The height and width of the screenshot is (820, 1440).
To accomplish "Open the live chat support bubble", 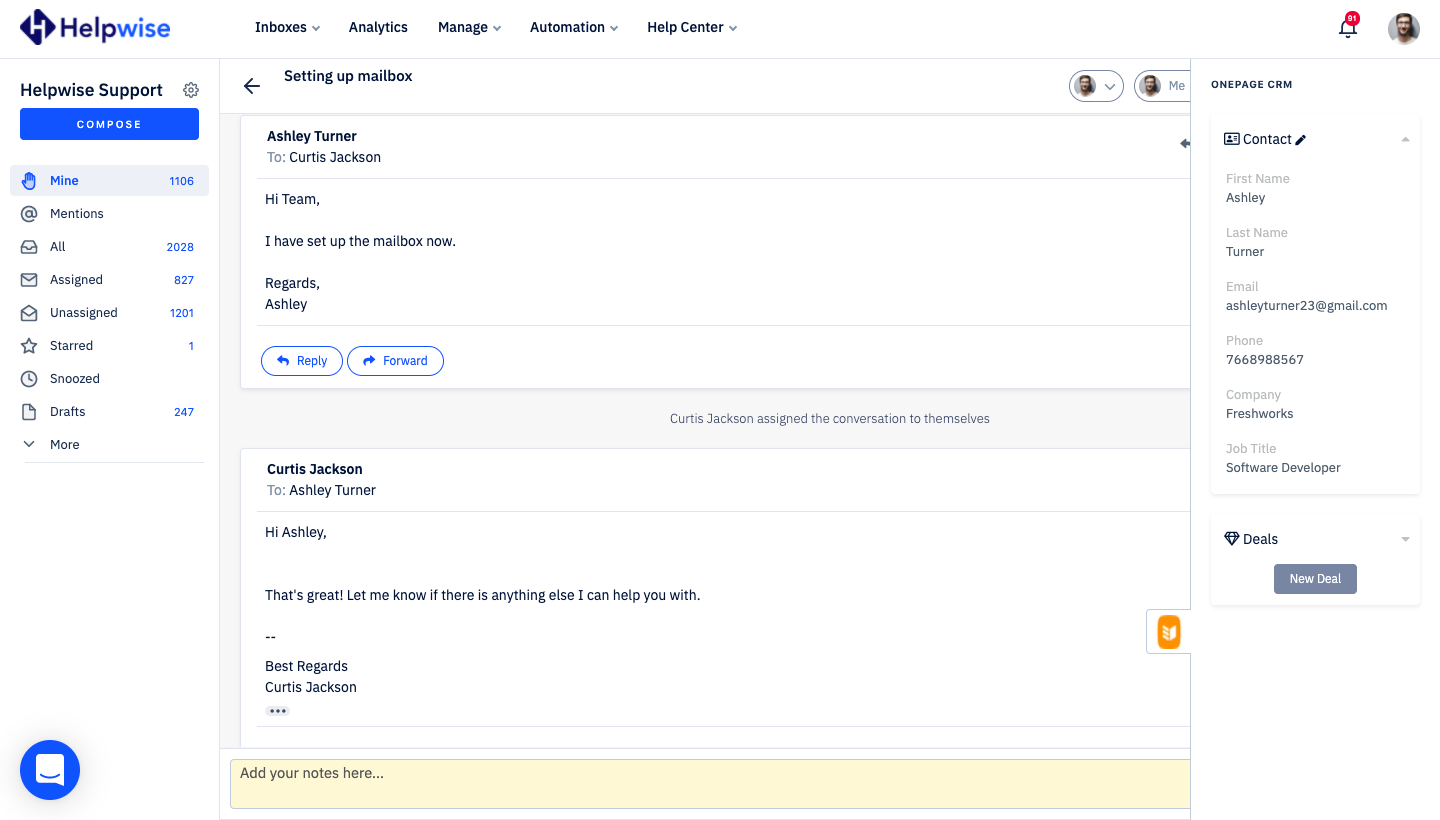I will tap(49, 770).
